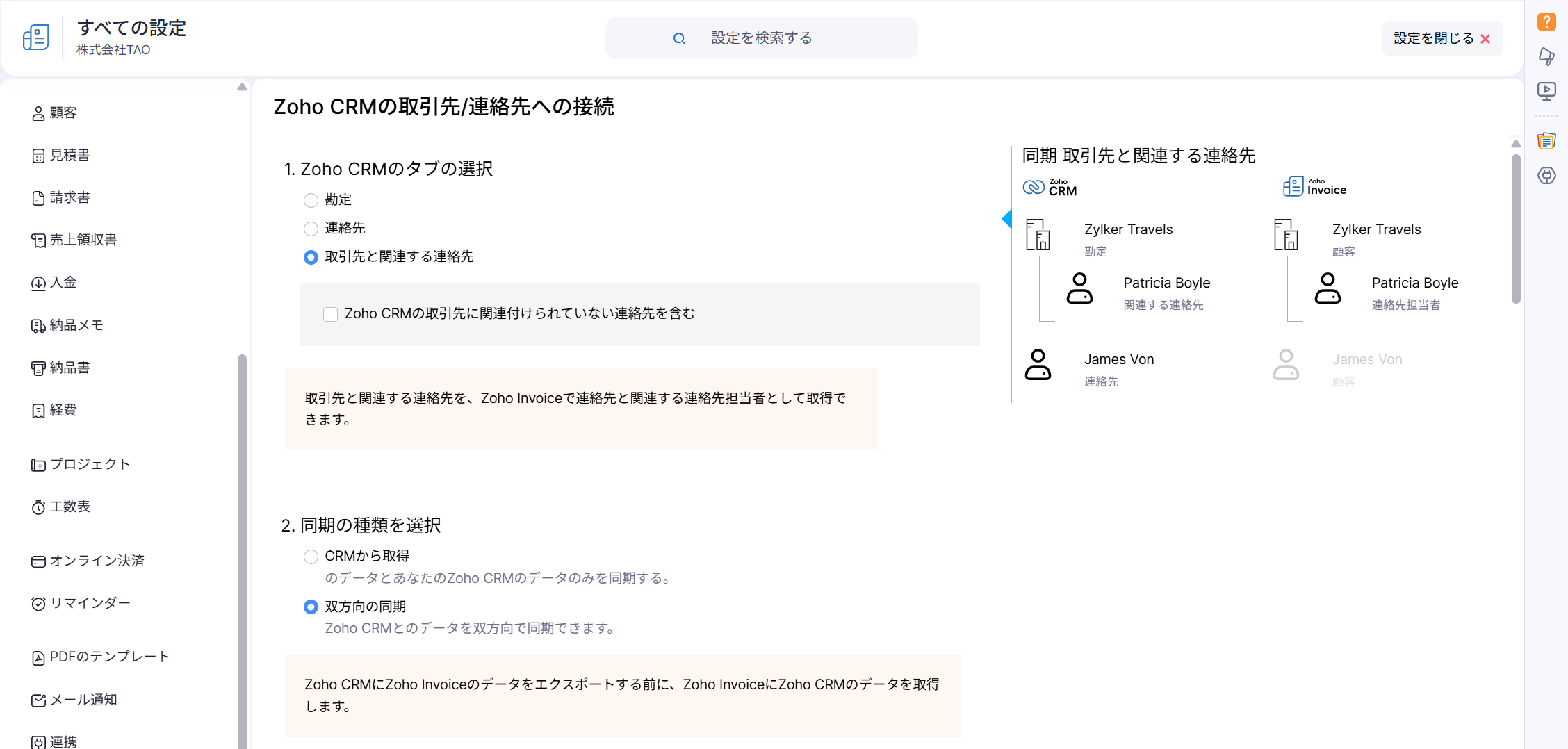Click the blue arrow on the preview panel edge
This screenshot has width=1568, height=749.
[x=1006, y=219]
